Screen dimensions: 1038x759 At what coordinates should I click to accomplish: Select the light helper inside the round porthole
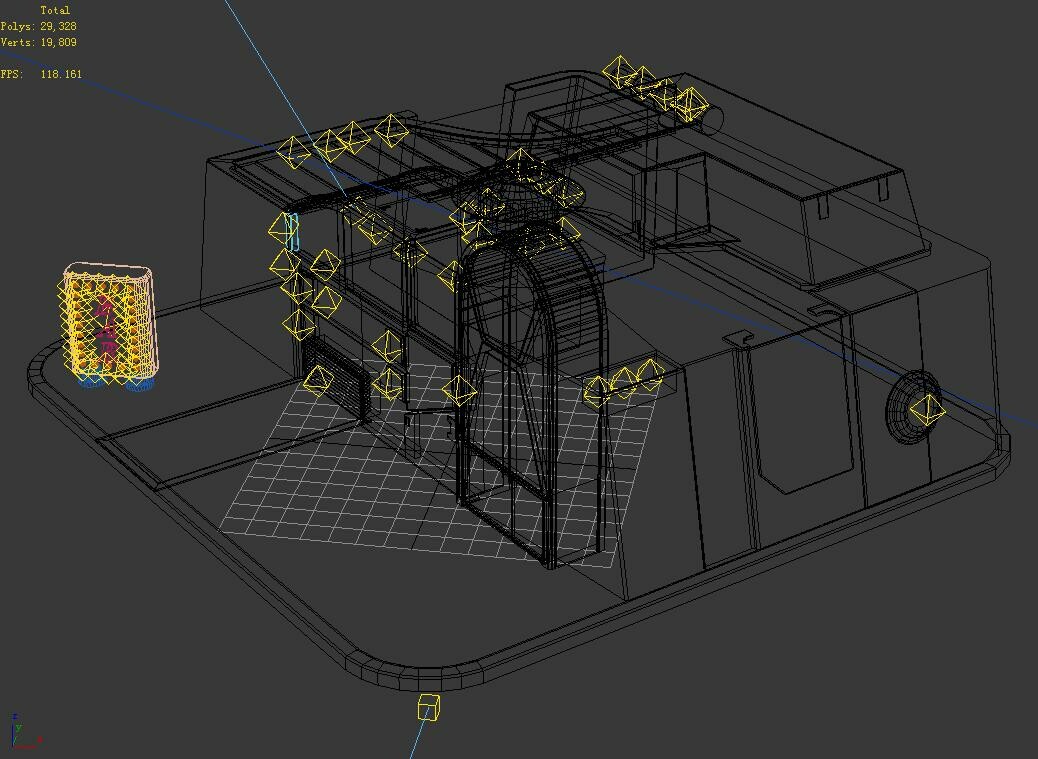click(x=927, y=410)
